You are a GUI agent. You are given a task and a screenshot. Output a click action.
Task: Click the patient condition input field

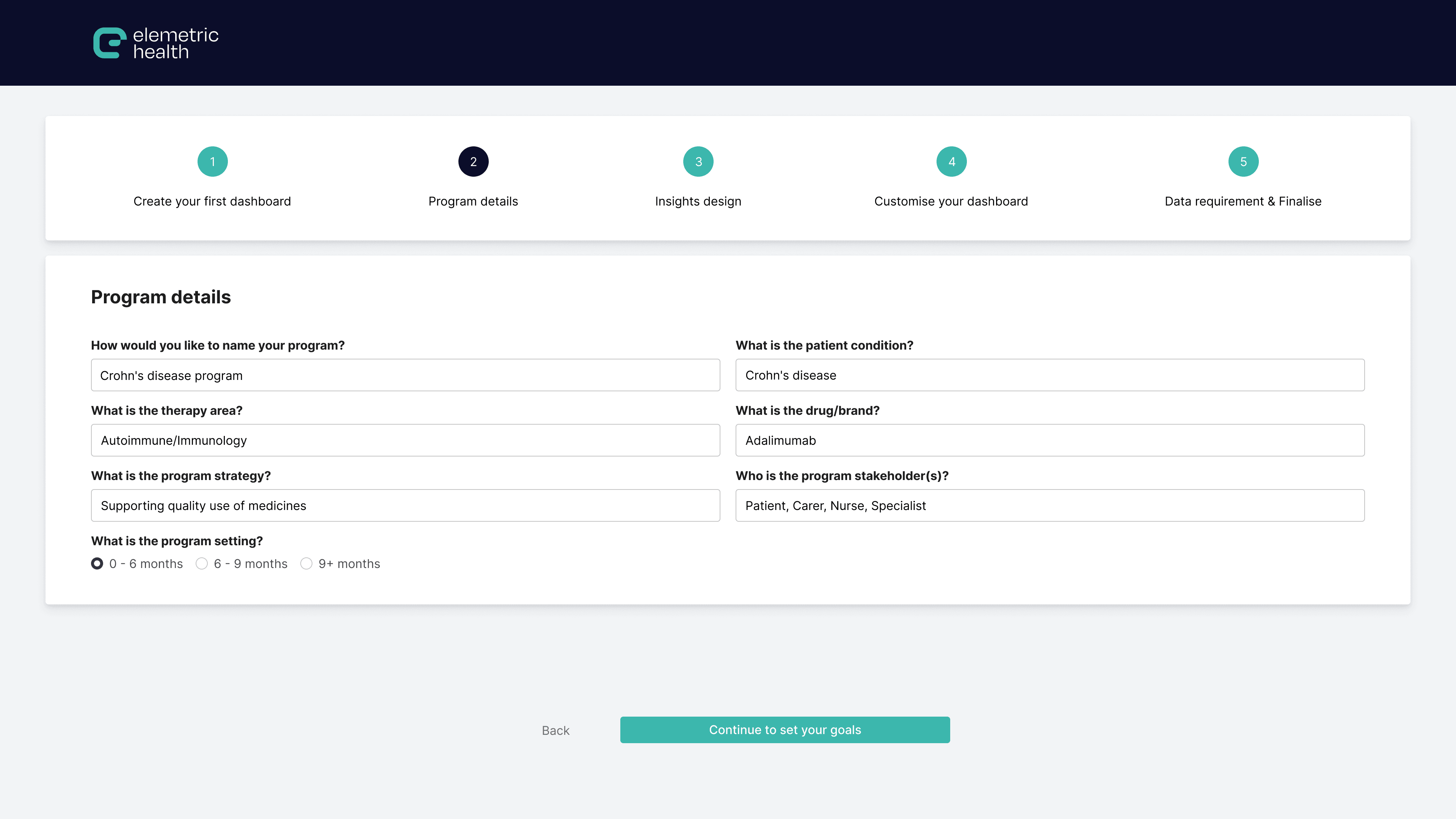click(1050, 375)
